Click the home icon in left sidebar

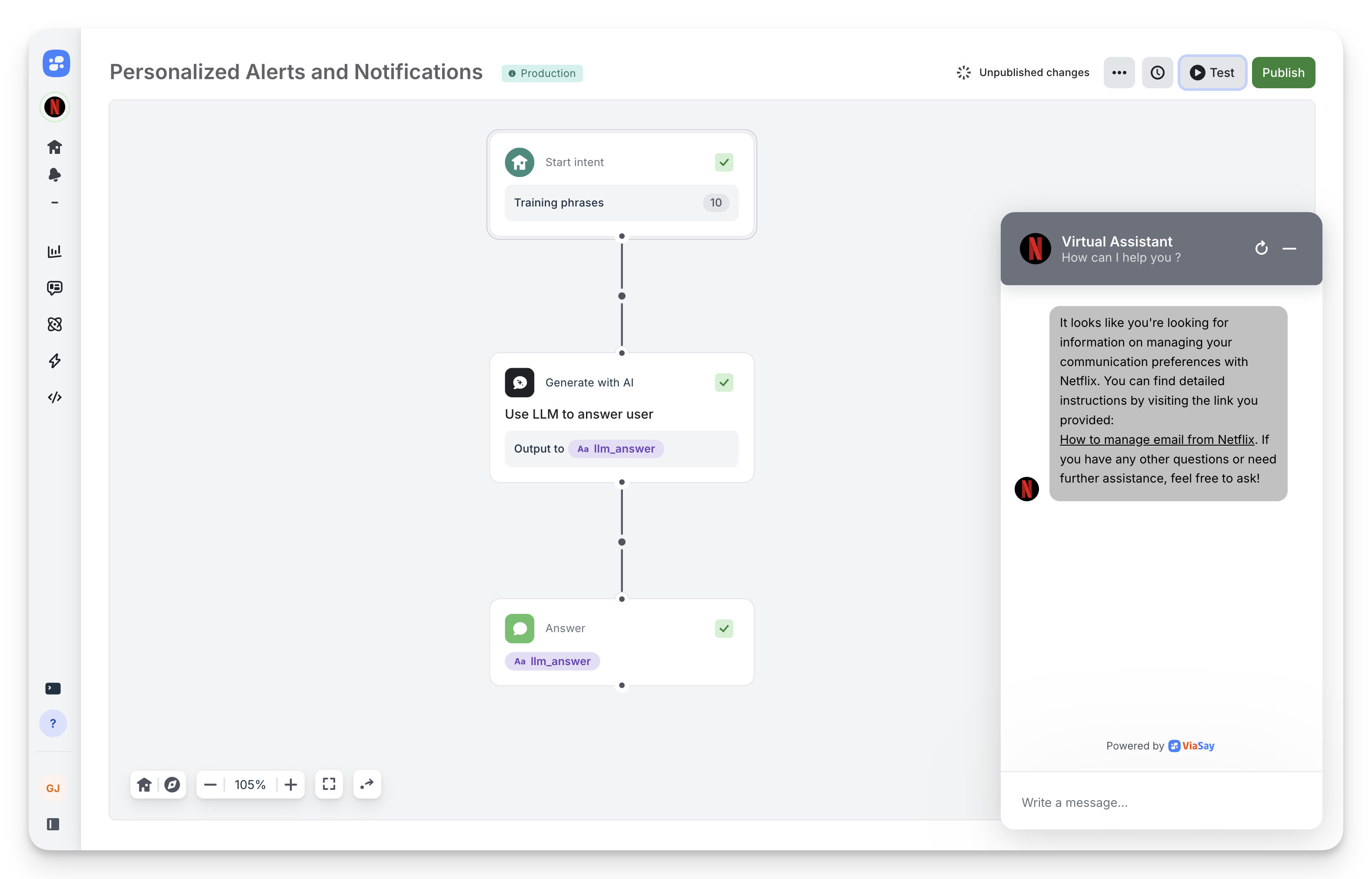(x=54, y=147)
